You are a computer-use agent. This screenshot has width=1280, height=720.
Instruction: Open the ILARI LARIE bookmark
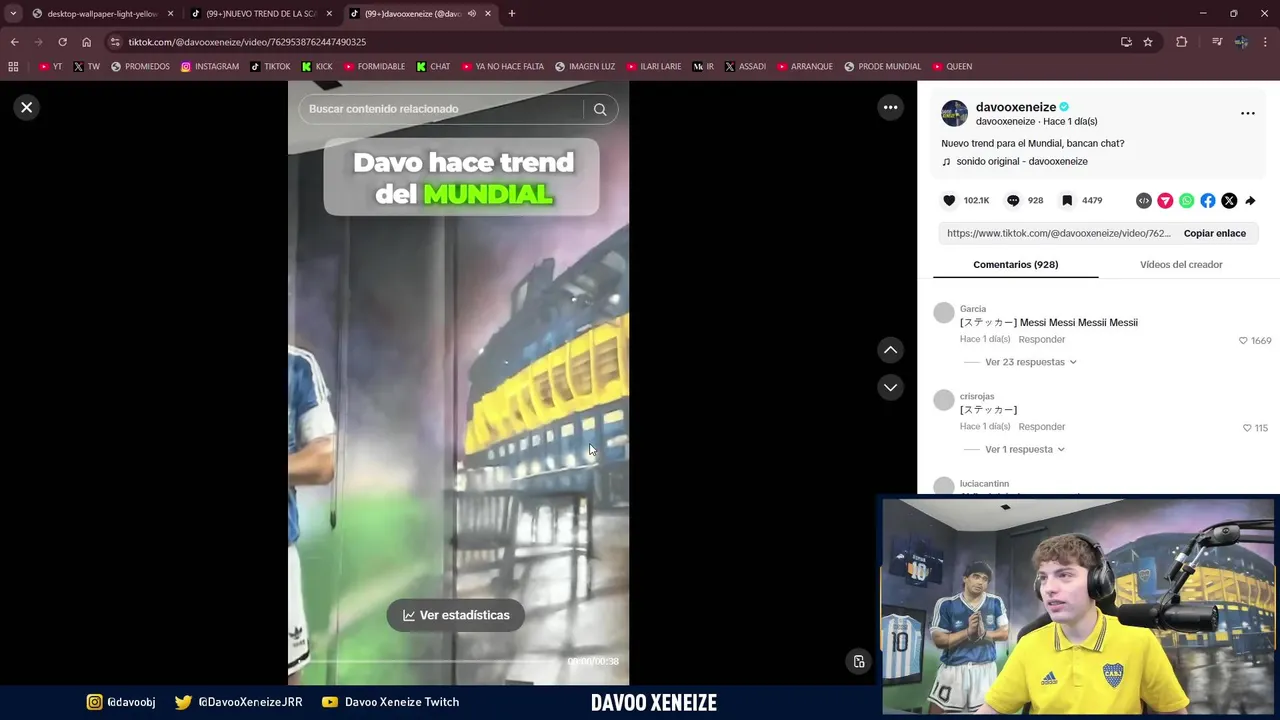tap(654, 67)
